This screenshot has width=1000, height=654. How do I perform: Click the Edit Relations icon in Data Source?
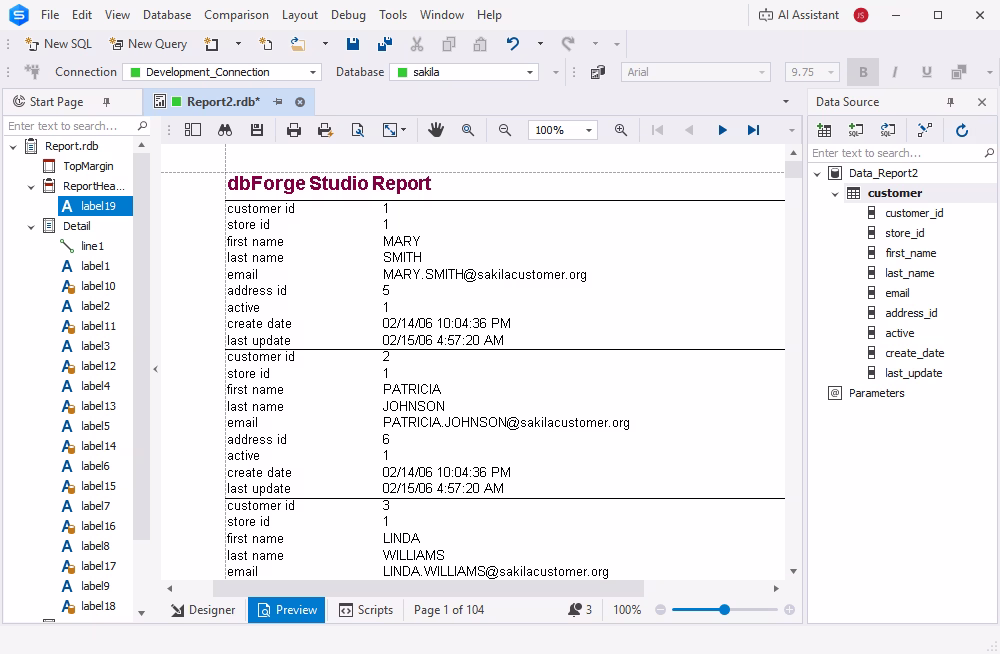coord(925,130)
